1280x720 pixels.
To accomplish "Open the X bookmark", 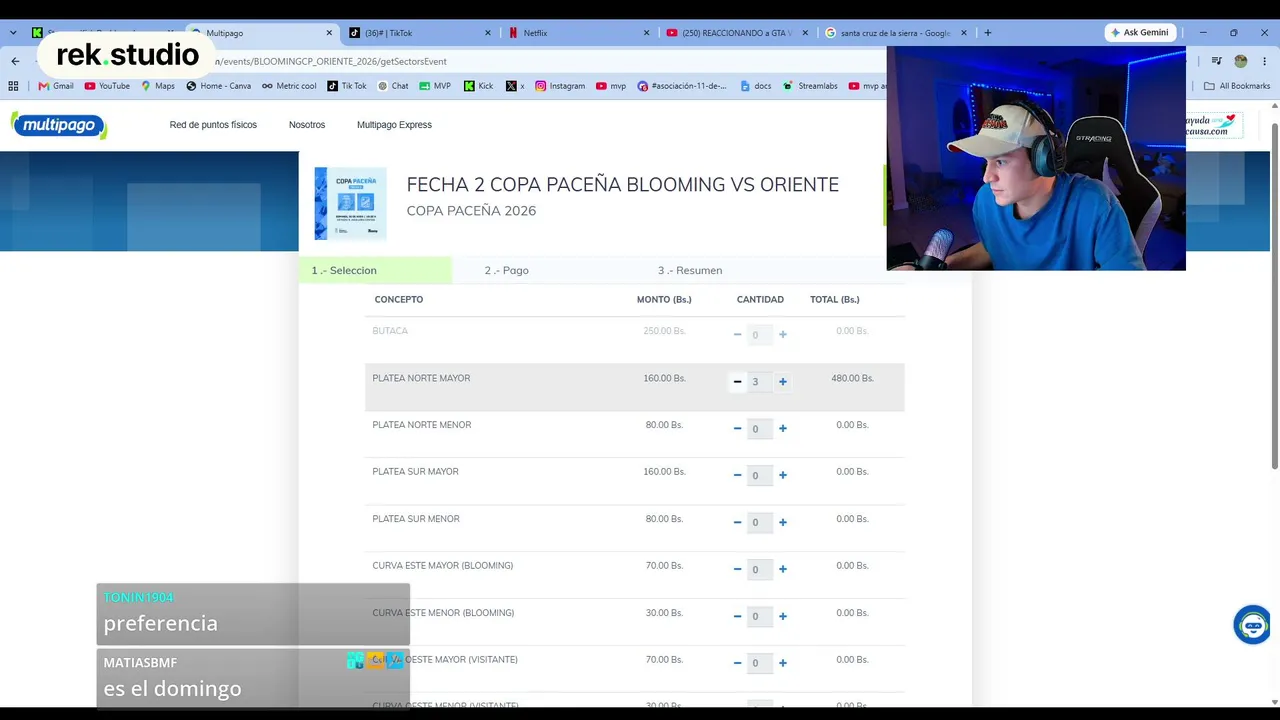I will [x=516, y=86].
